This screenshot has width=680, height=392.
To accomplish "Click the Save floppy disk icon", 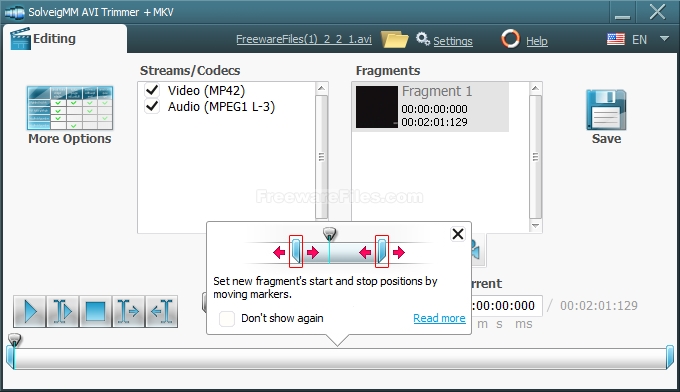I will tap(606, 110).
